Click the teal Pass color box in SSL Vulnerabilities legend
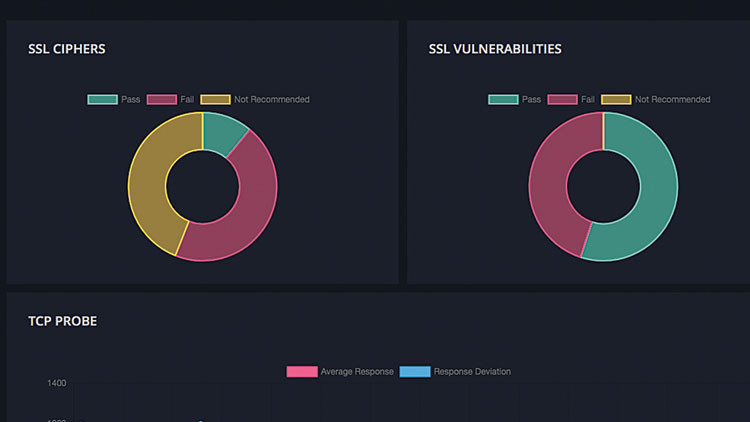This screenshot has width=750, height=422. pyautogui.click(x=503, y=100)
